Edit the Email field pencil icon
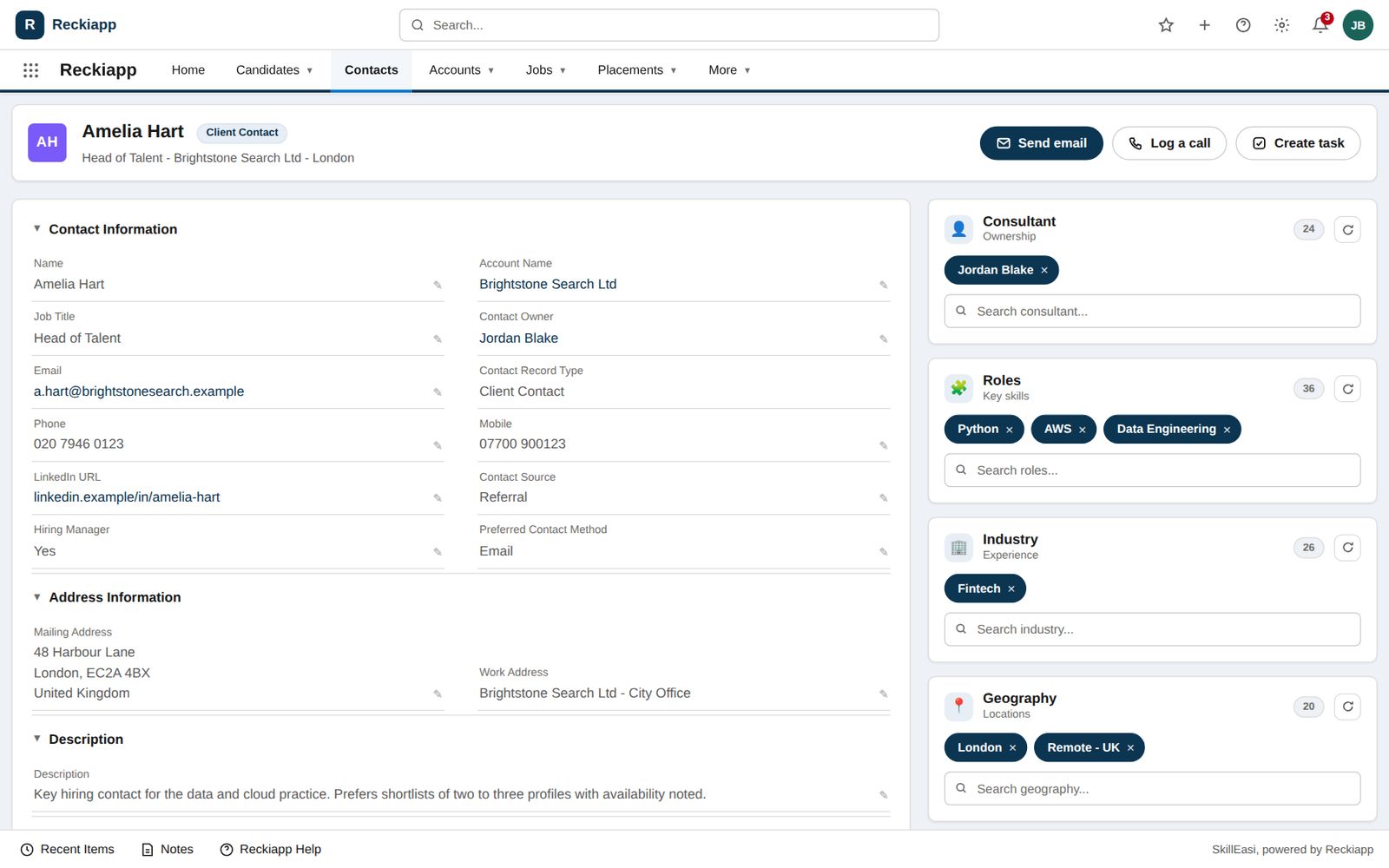 438,392
